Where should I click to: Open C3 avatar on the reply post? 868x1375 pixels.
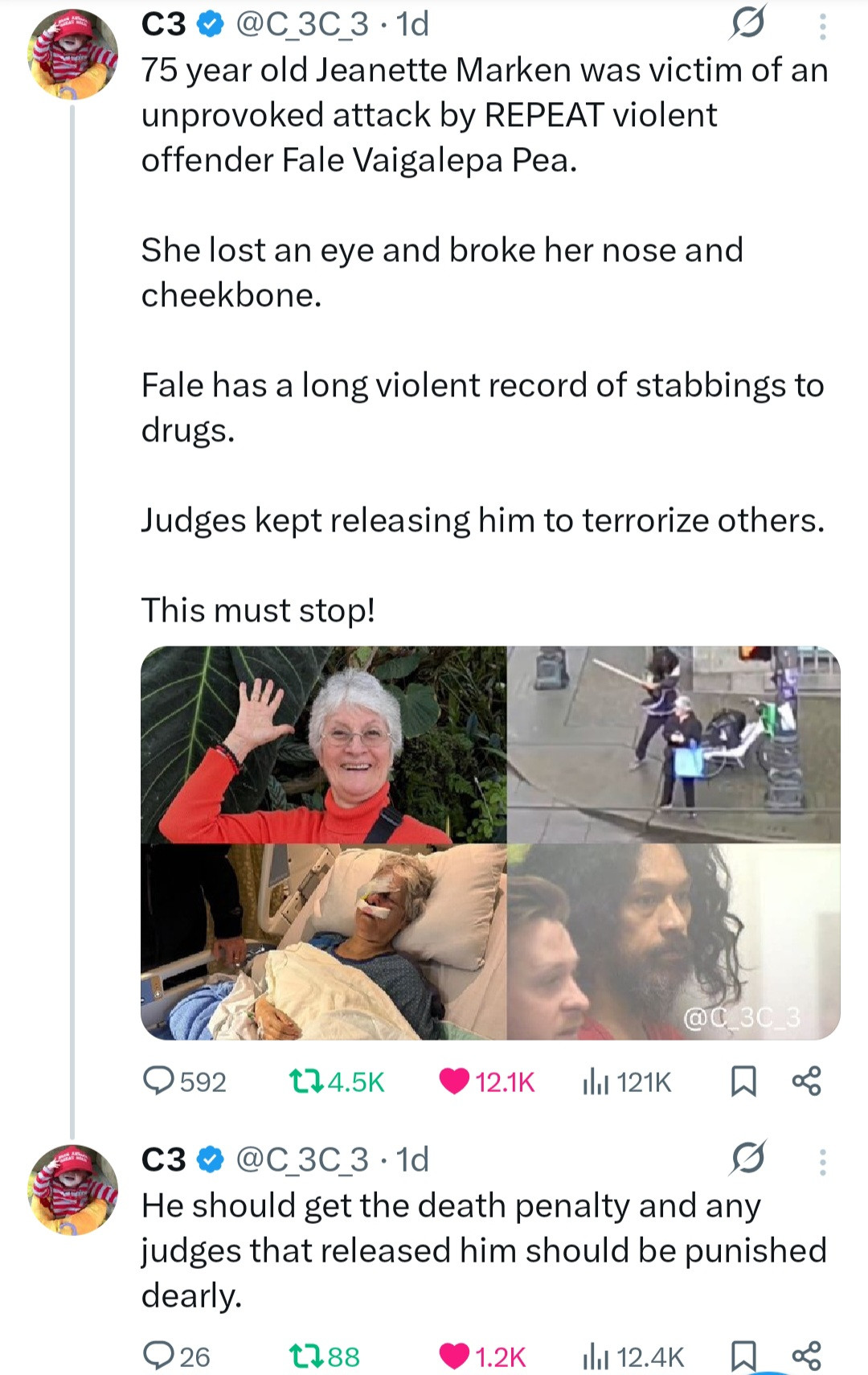pyautogui.click(x=73, y=1191)
